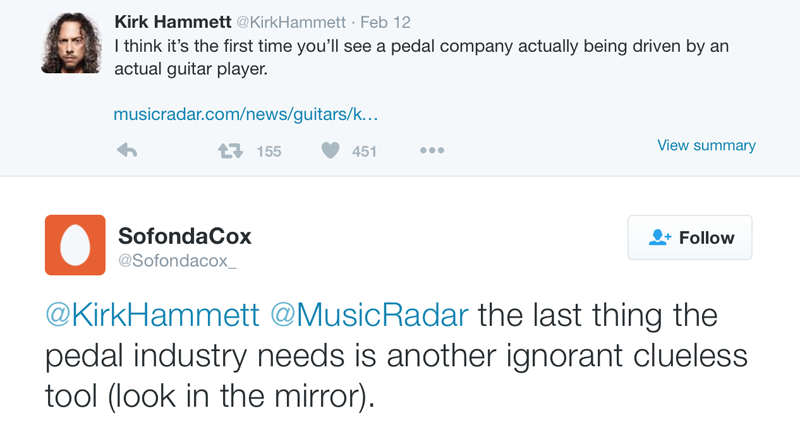800x432 pixels.
Task: Open Kirk Hammett's profile photo
Action: (x=71, y=42)
